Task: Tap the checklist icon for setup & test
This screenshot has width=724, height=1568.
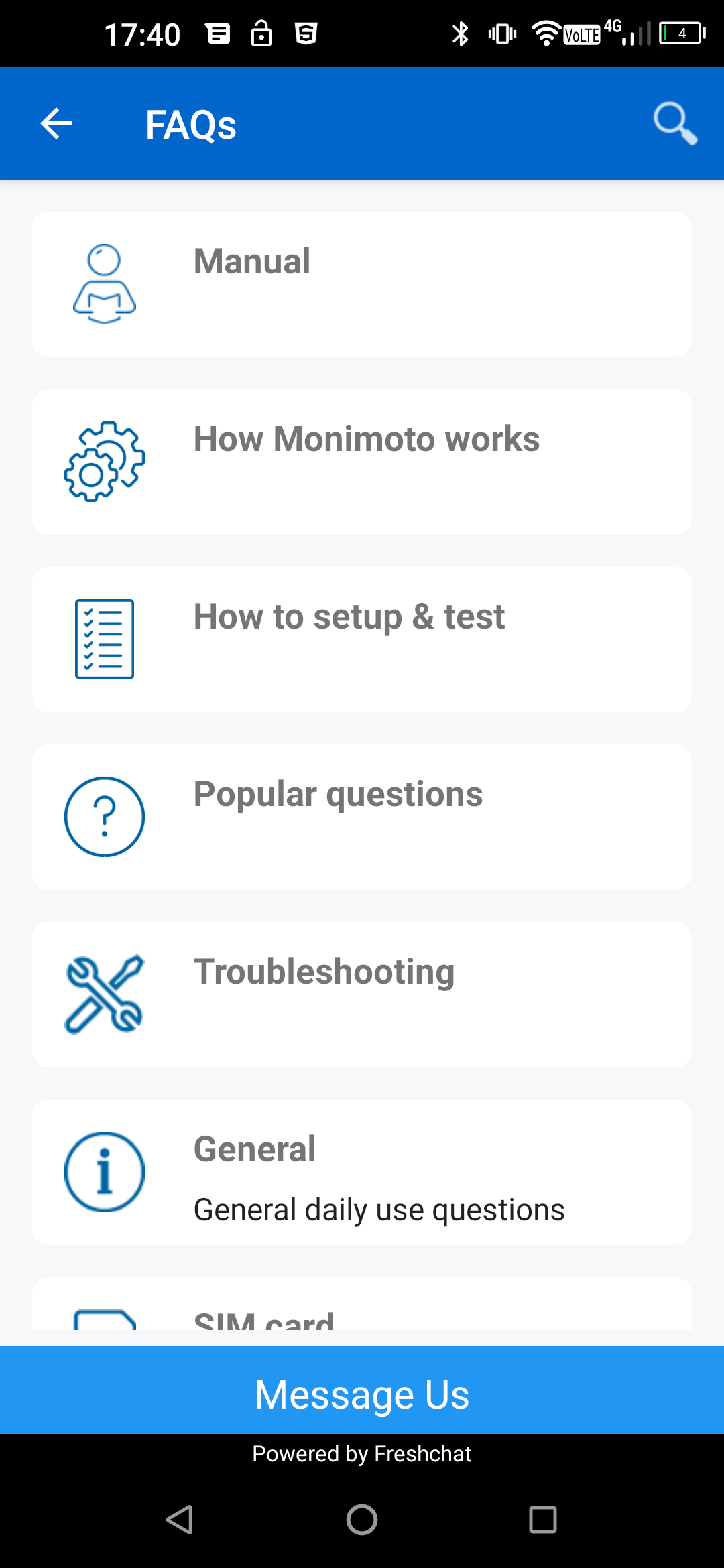Action: pyautogui.click(x=105, y=639)
